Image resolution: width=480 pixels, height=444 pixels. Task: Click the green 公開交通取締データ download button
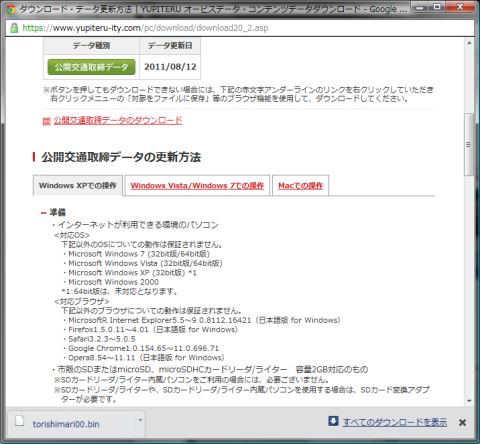point(91,67)
